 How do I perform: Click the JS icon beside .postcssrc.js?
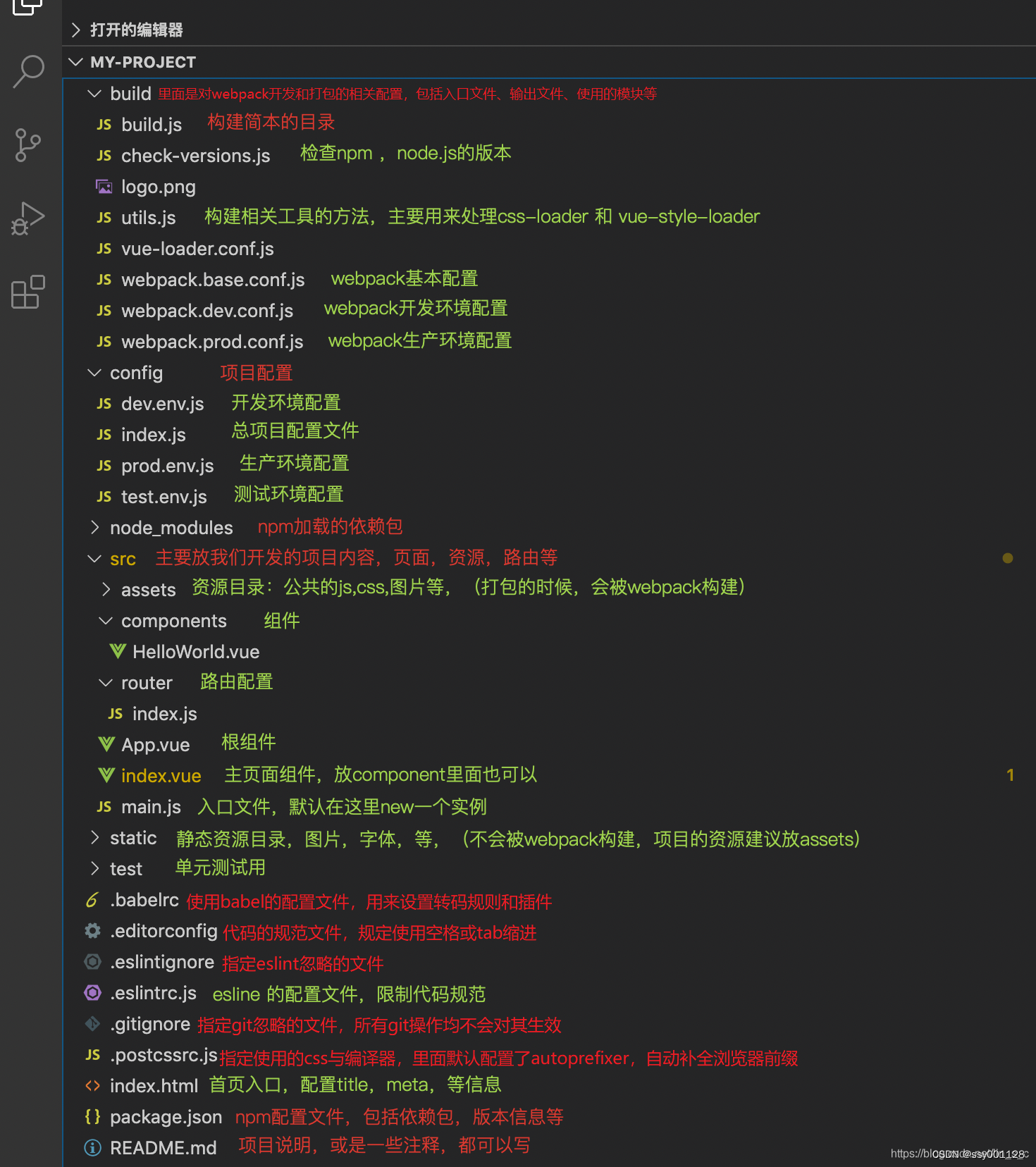93,1055
